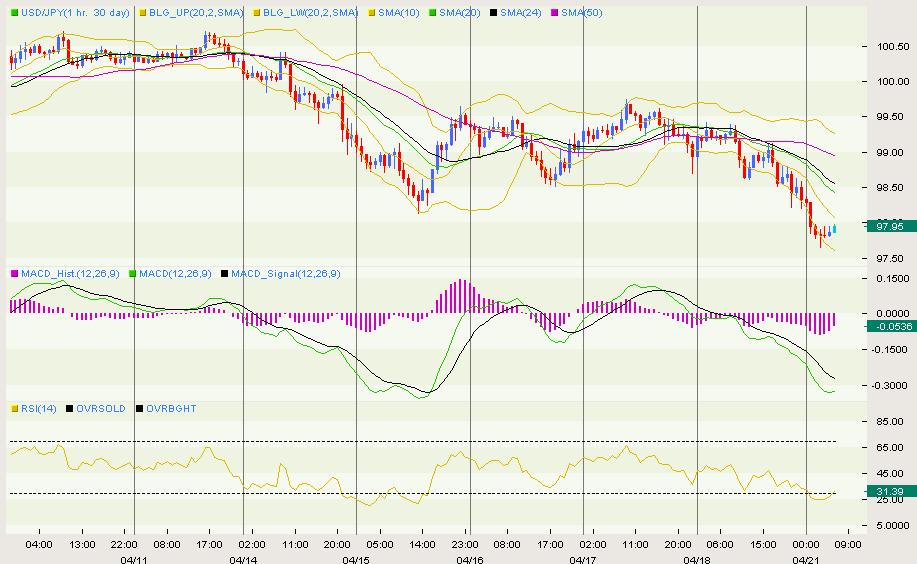This screenshot has height=564, width=917.
Task: Click the SMA(10) legend color square
Action: click(372, 12)
